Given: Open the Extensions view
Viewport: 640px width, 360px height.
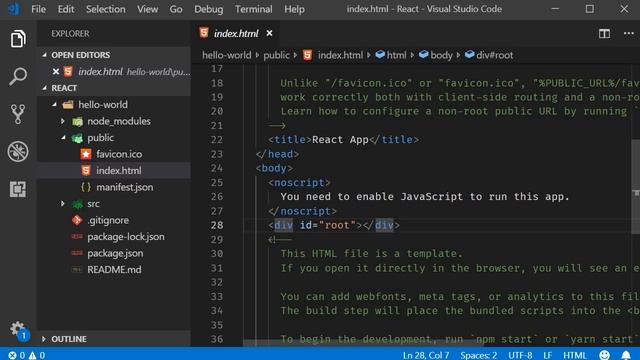Looking at the screenshot, I should click(x=18, y=189).
